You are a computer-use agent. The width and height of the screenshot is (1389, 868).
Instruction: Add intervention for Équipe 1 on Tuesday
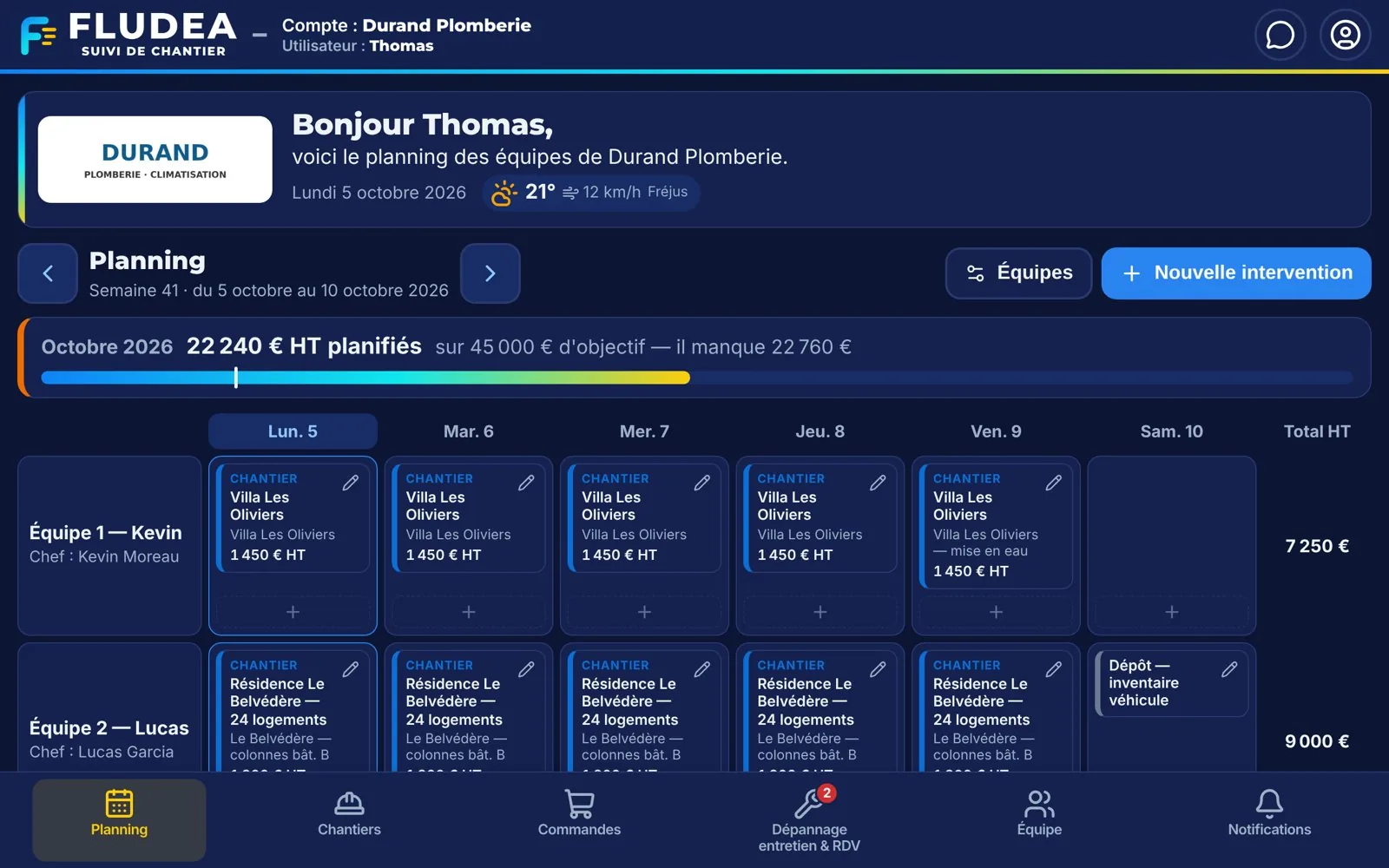(x=469, y=612)
